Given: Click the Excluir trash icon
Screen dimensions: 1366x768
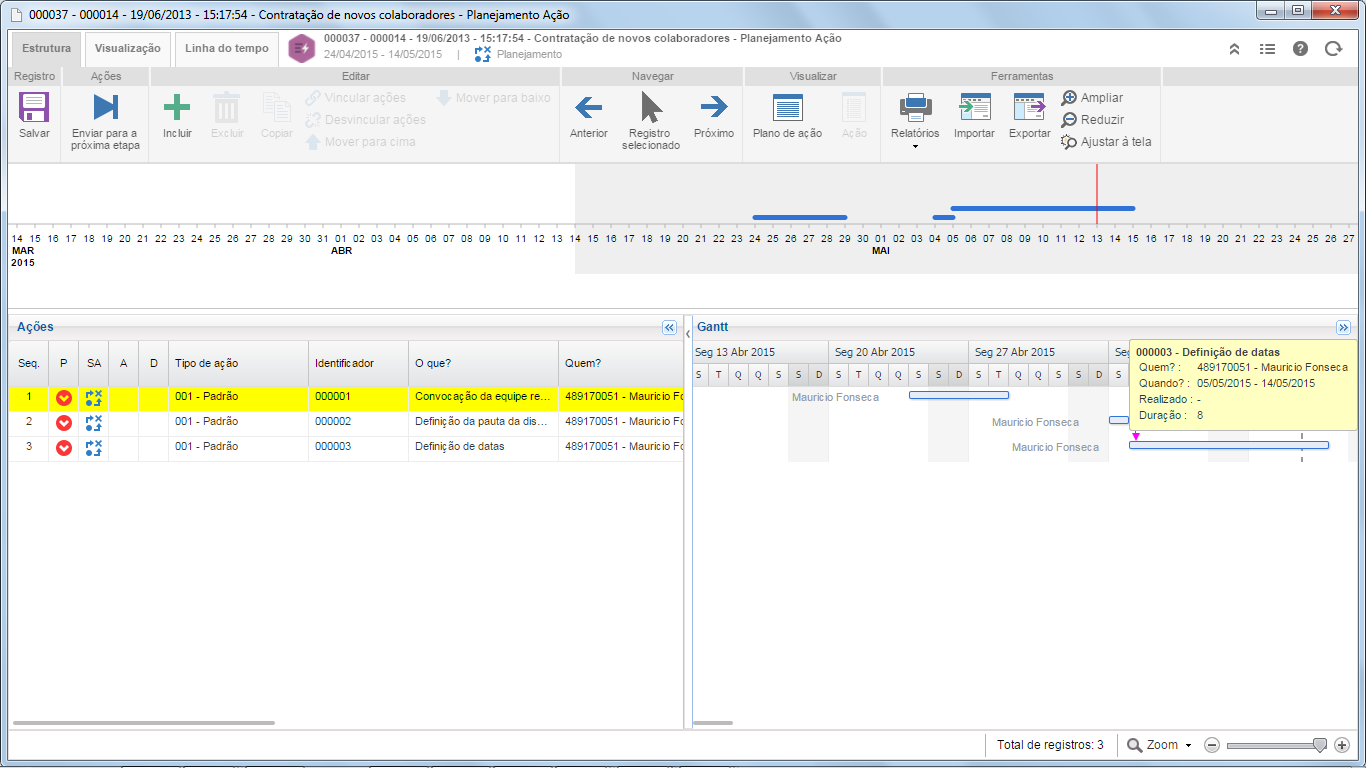Looking at the screenshot, I should [x=227, y=108].
